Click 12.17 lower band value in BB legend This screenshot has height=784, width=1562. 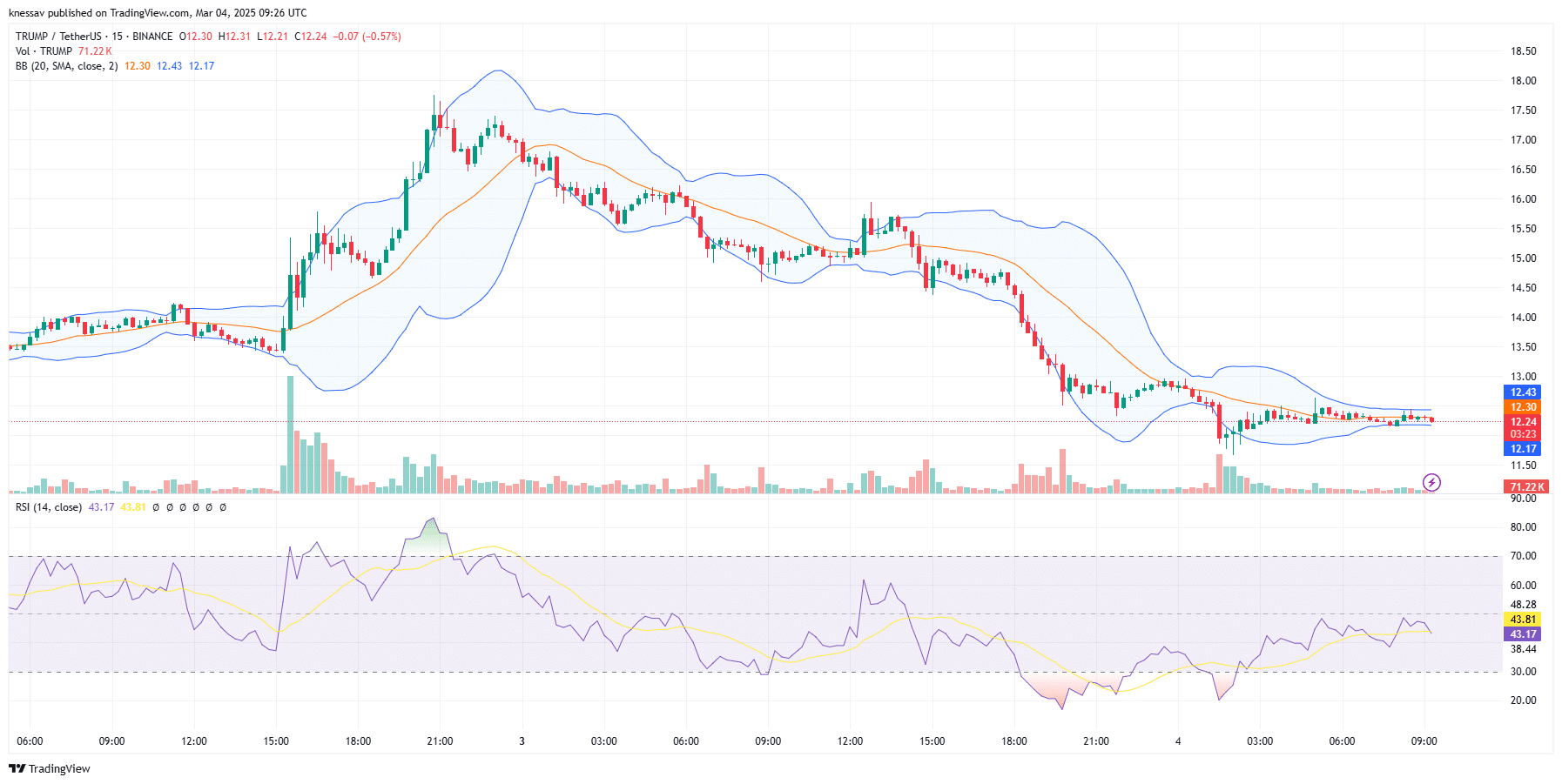(201, 66)
